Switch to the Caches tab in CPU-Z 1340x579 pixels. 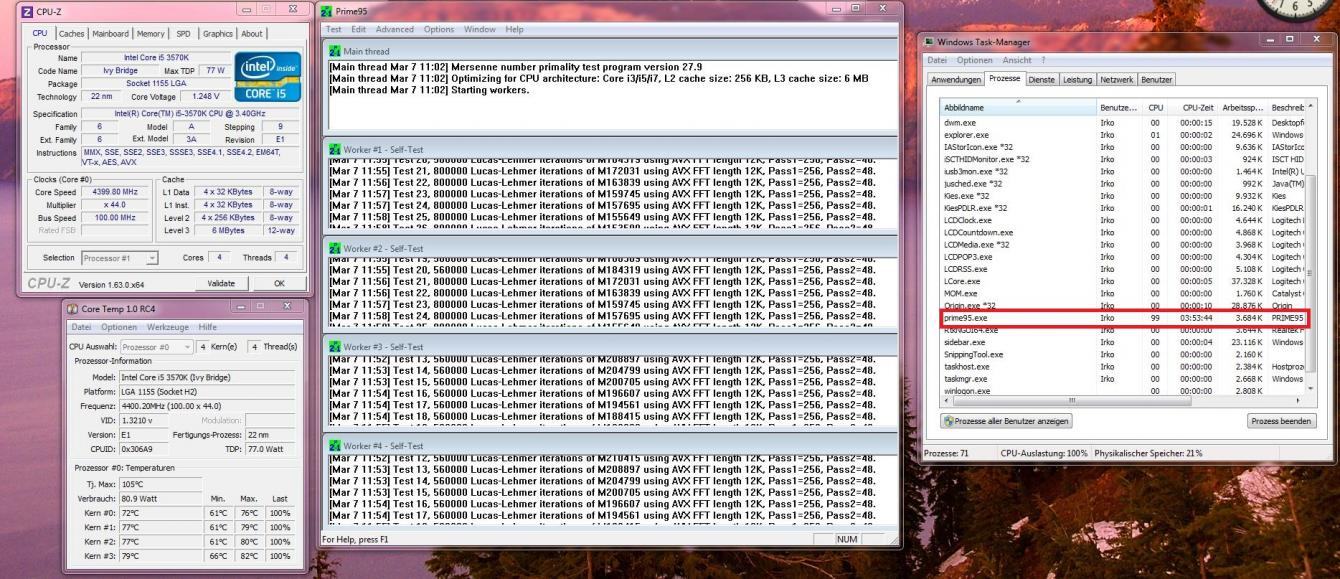coord(73,34)
